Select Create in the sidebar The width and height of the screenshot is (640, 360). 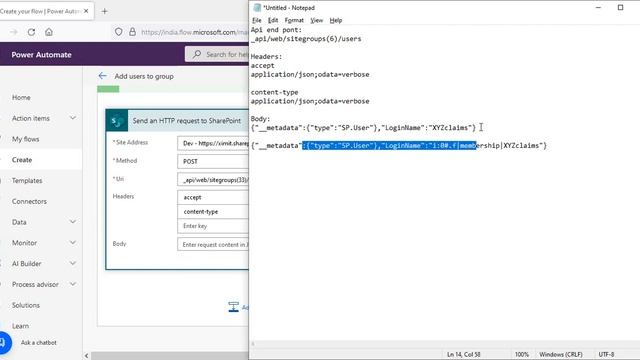(22, 160)
